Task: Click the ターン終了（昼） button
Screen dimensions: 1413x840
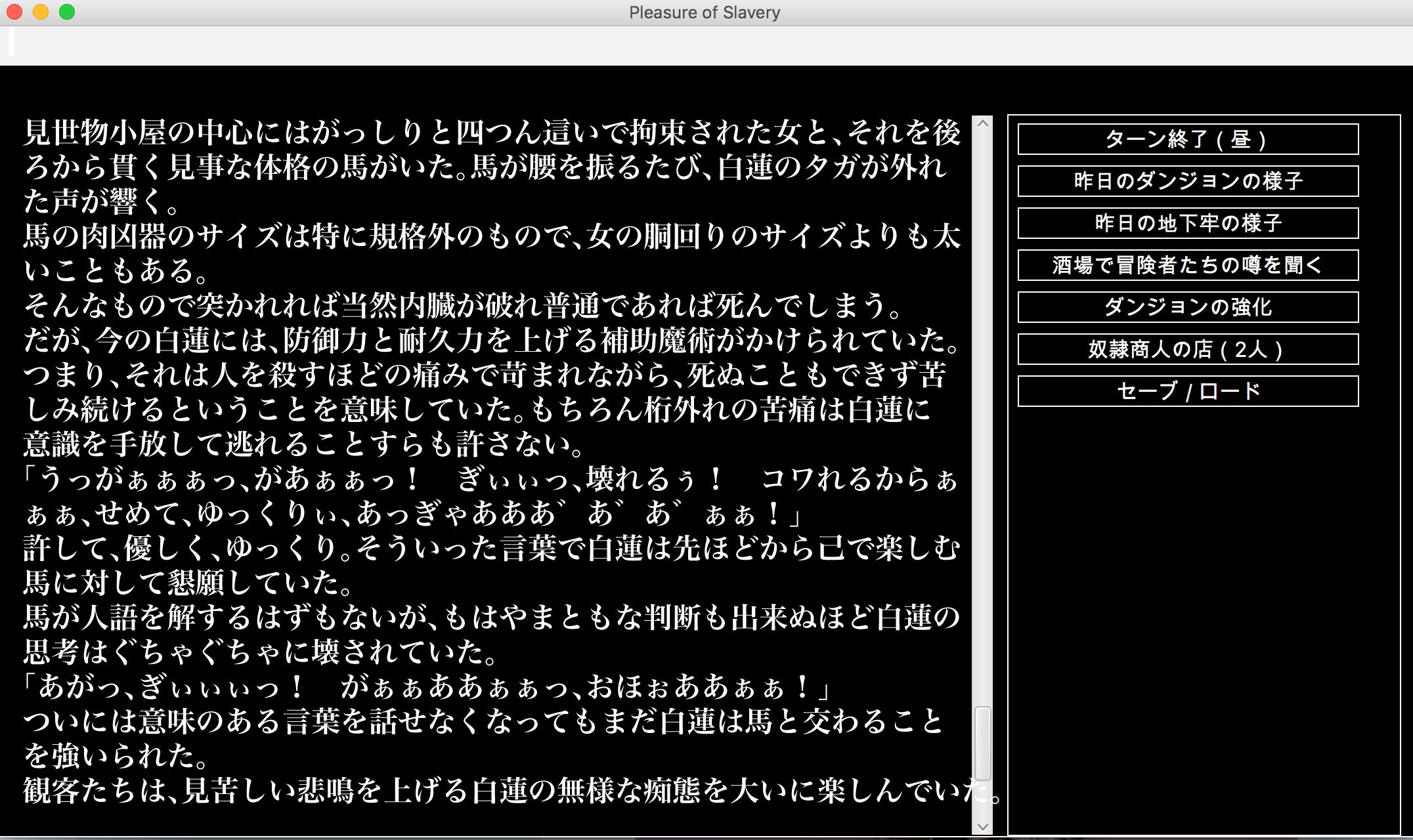Action: 1187,139
